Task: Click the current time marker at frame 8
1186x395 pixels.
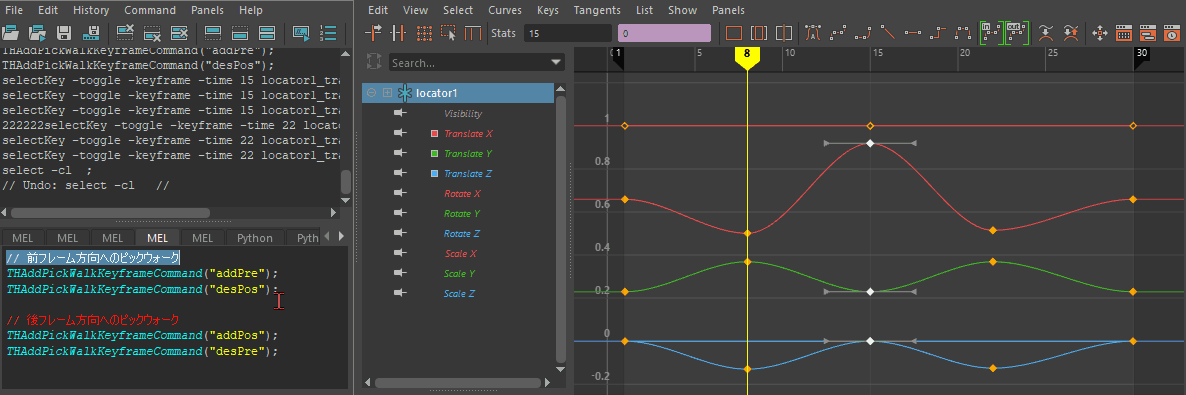Action: point(747,58)
